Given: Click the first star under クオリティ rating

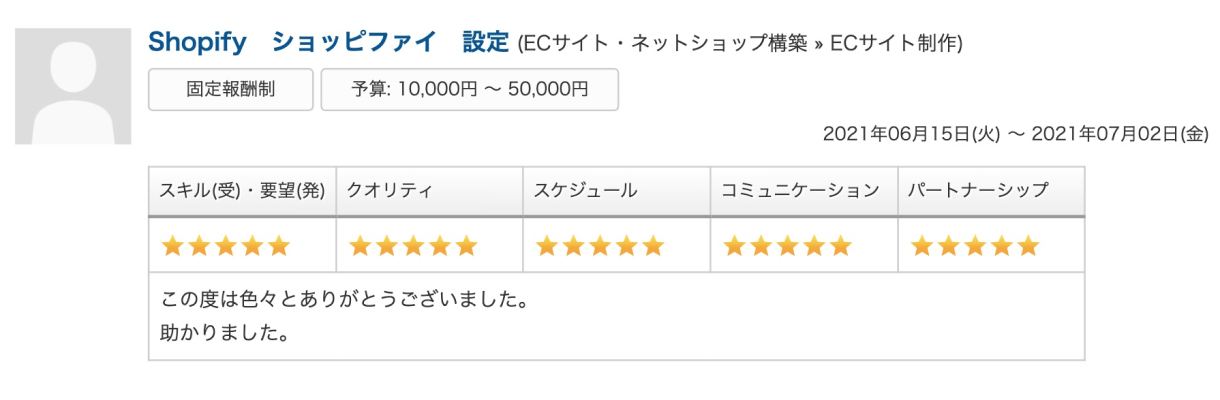Looking at the screenshot, I should pyautogui.click(x=360, y=245).
